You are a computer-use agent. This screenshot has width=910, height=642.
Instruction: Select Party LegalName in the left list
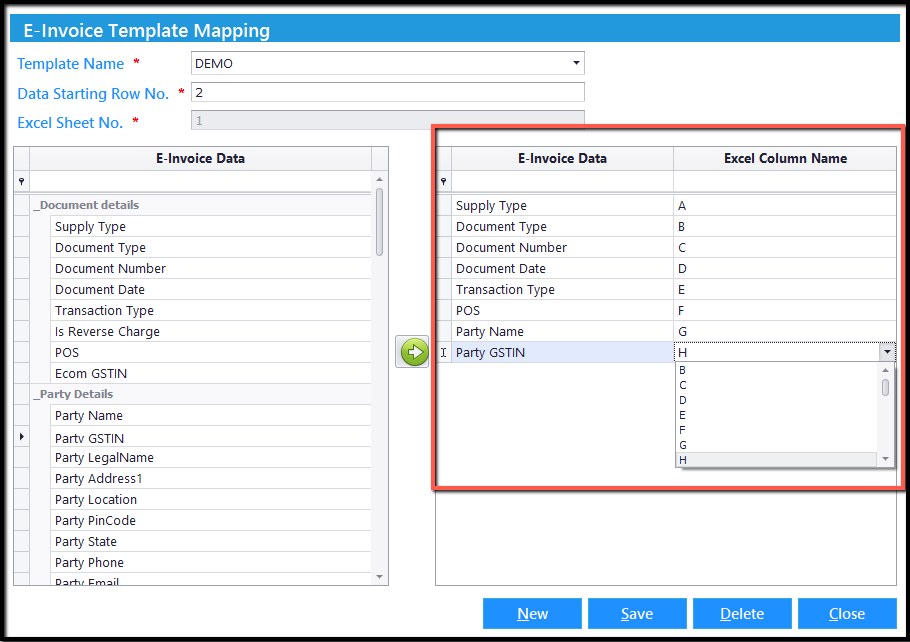pyautogui.click(x=104, y=458)
